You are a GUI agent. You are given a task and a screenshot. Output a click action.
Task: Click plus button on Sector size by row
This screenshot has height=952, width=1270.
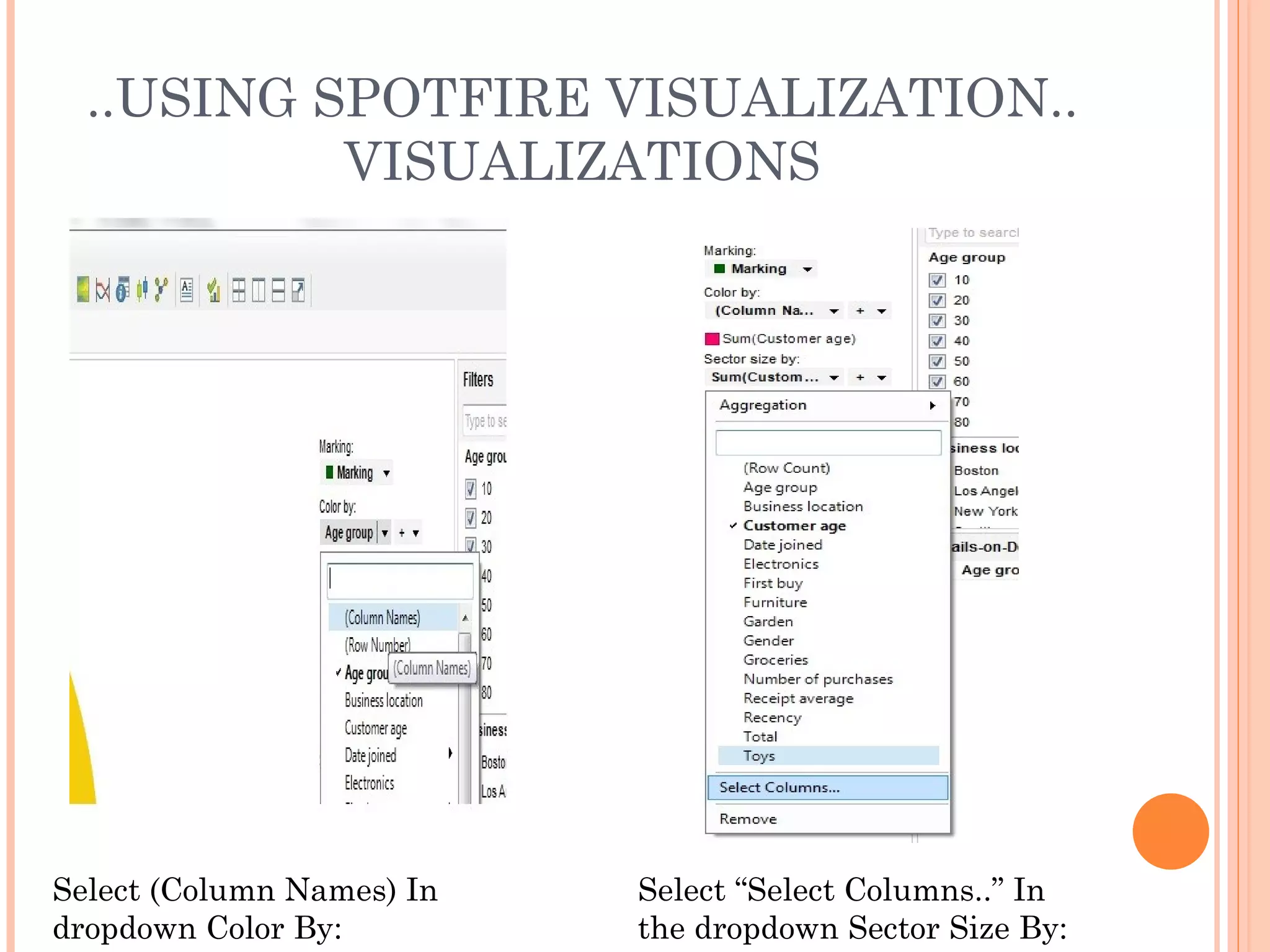click(860, 377)
